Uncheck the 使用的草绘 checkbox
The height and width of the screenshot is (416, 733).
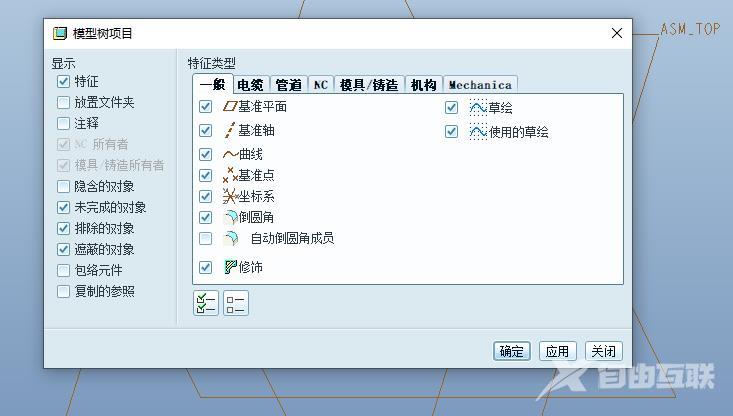(451, 132)
